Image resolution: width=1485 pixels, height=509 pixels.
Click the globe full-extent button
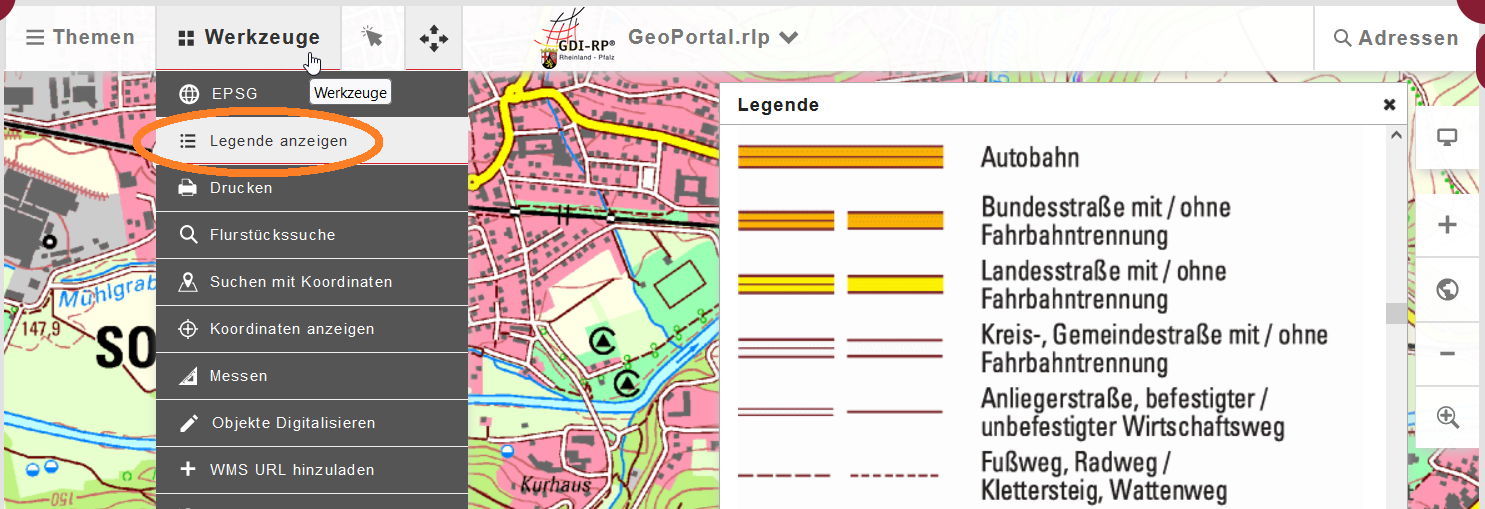point(1447,290)
